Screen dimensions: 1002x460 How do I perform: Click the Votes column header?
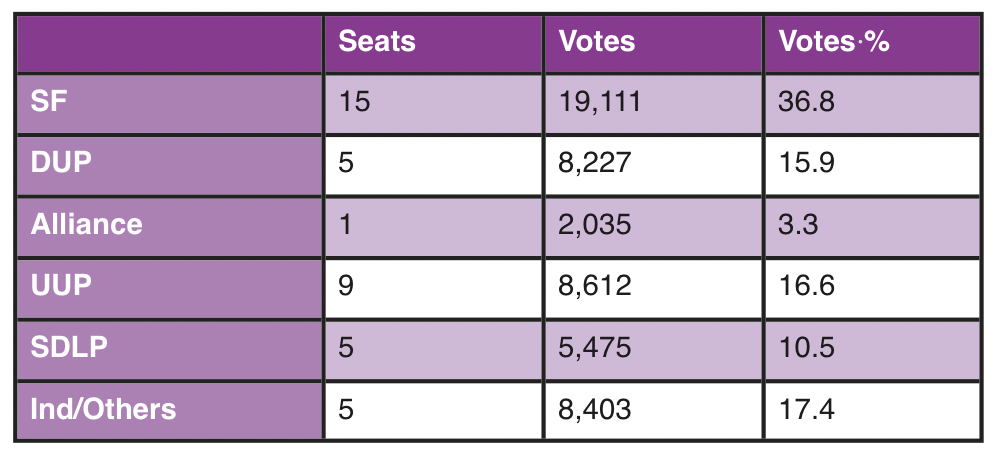pos(597,42)
